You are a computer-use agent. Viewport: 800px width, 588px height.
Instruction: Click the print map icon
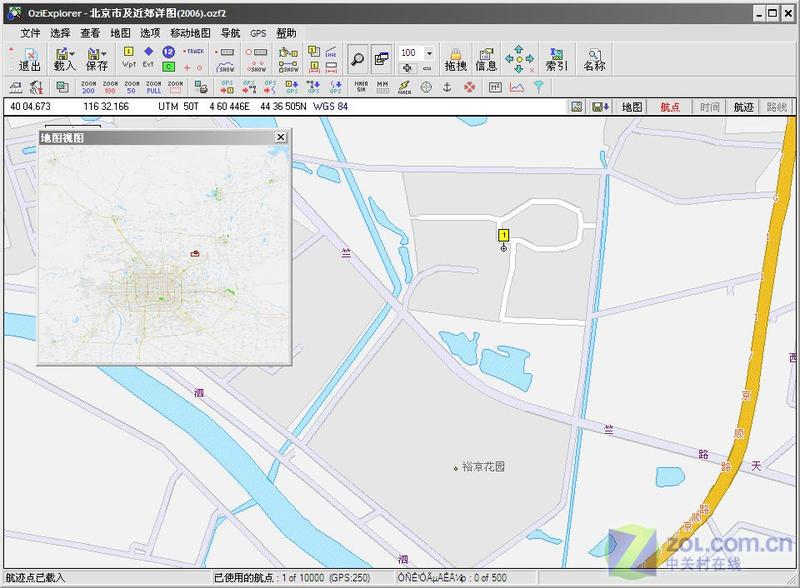click(x=201, y=87)
